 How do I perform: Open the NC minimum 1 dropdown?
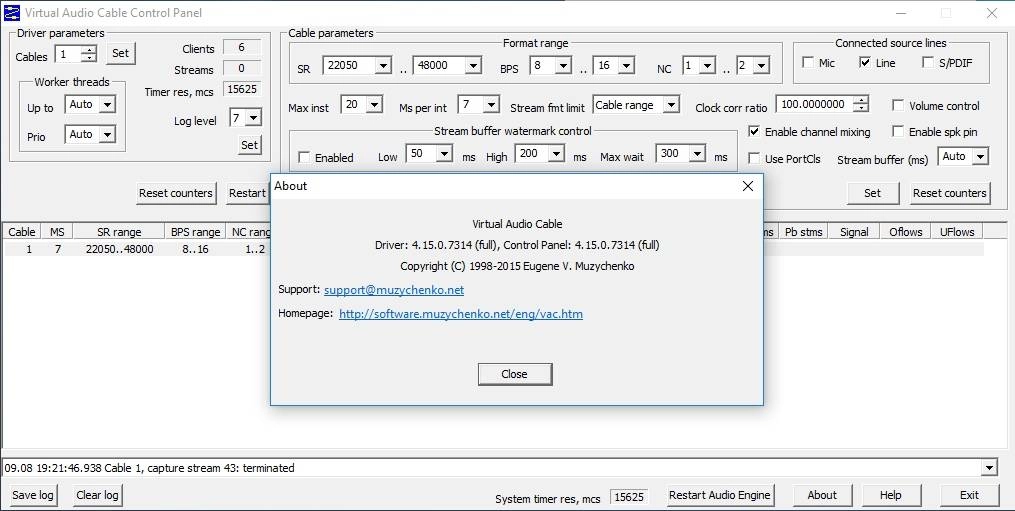pos(707,65)
